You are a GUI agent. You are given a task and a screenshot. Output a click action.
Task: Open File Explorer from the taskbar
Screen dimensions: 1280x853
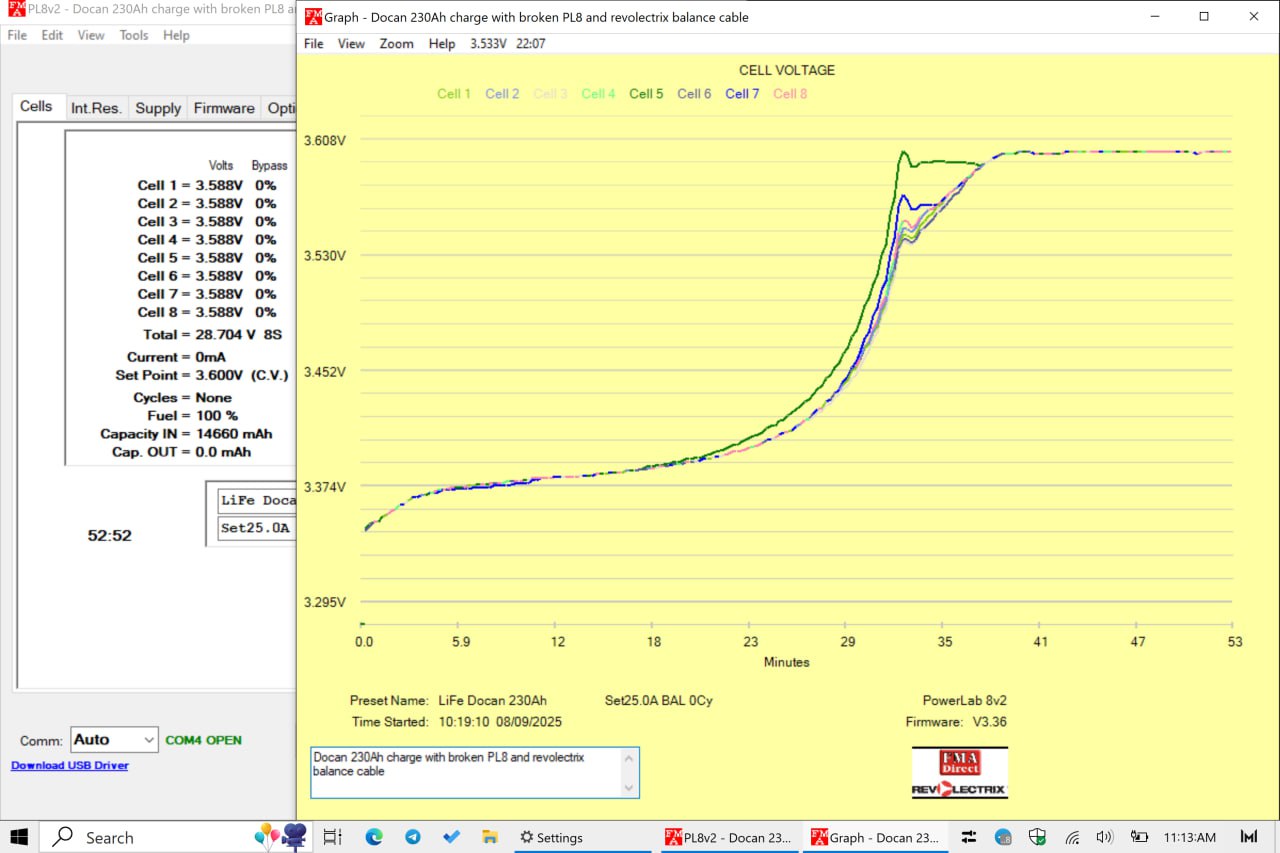pos(490,837)
